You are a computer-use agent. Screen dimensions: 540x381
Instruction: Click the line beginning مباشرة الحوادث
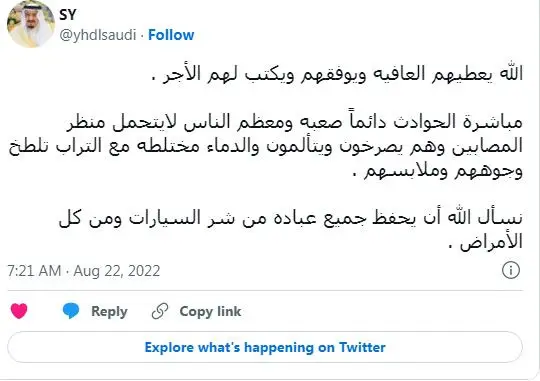pyautogui.click(x=294, y=122)
